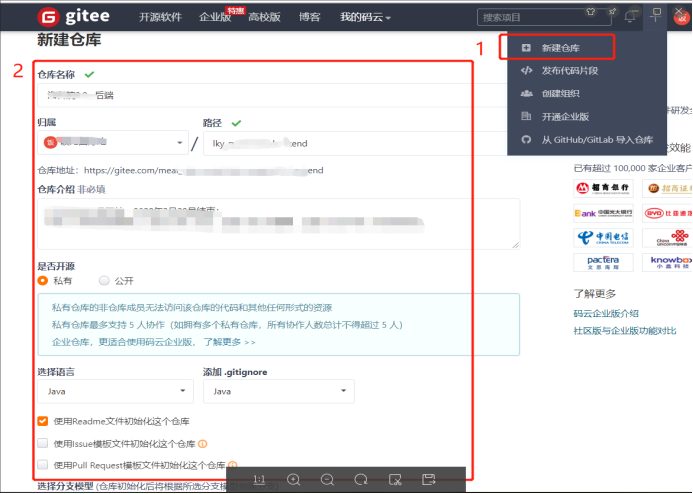Image resolution: width=693 pixels, height=494 pixels.
Task: Choose 开通企业版 from the dropdown menu
Action: 586,116
